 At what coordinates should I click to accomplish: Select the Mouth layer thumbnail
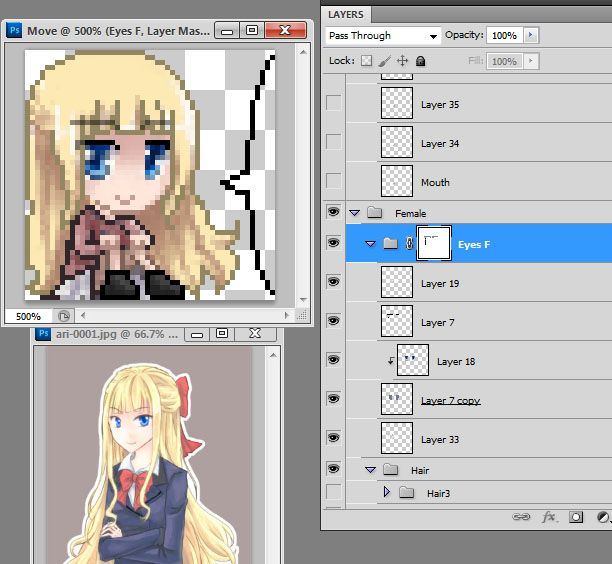(397, 181)
